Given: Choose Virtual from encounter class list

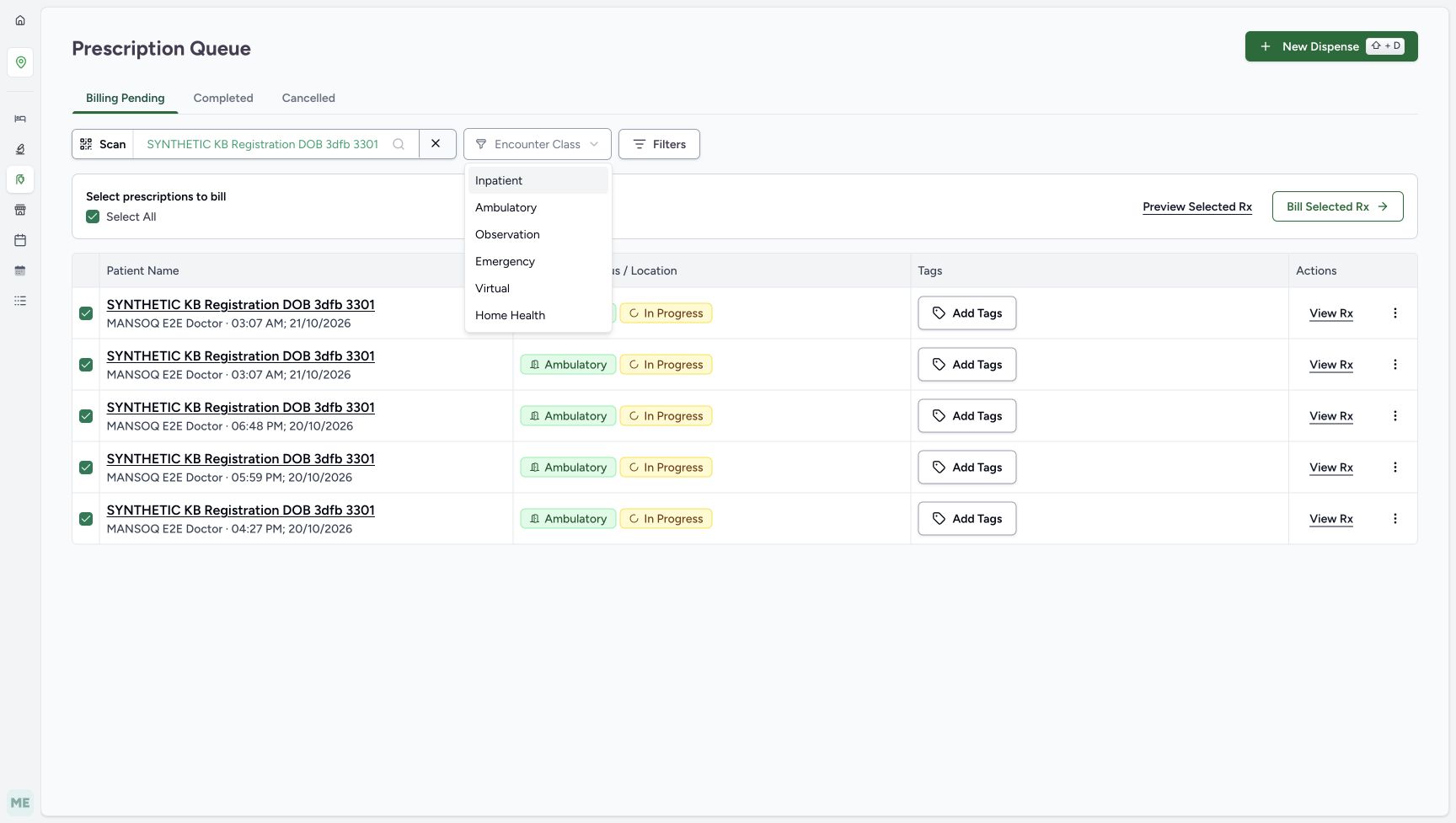Looking at the screenshot, I should point(538,288).
